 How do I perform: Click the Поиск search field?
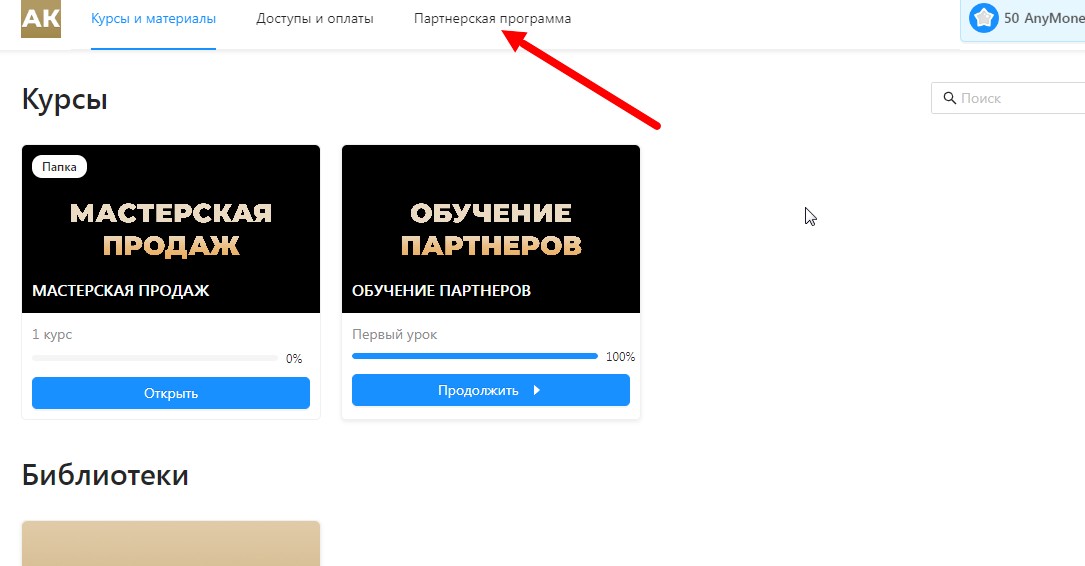pos(1008,98)
